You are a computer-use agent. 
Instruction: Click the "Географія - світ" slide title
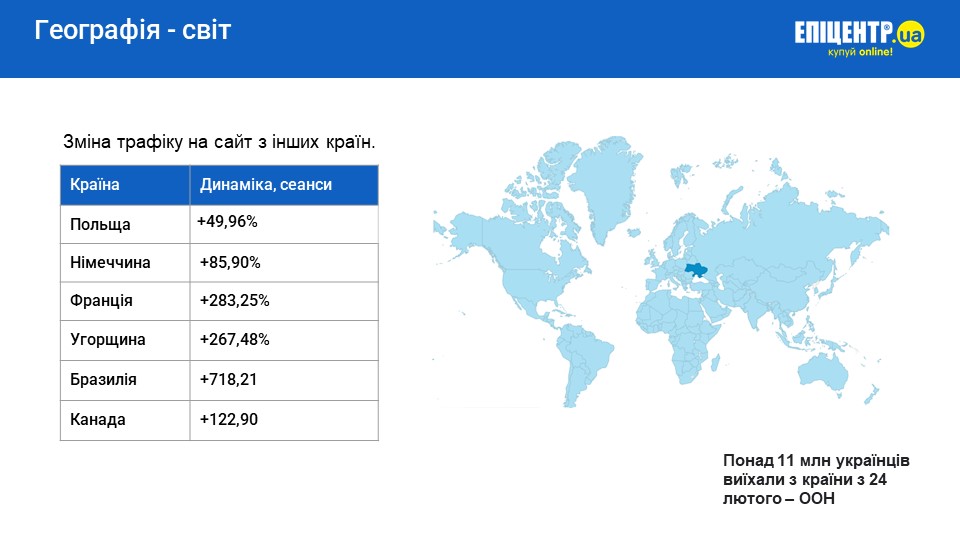(x=133, y=31)
